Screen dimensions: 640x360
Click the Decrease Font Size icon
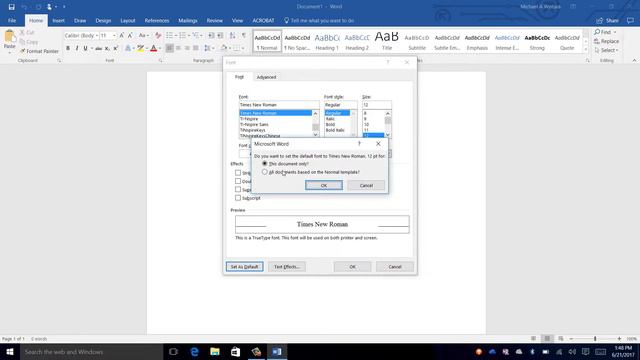point(130,36)
